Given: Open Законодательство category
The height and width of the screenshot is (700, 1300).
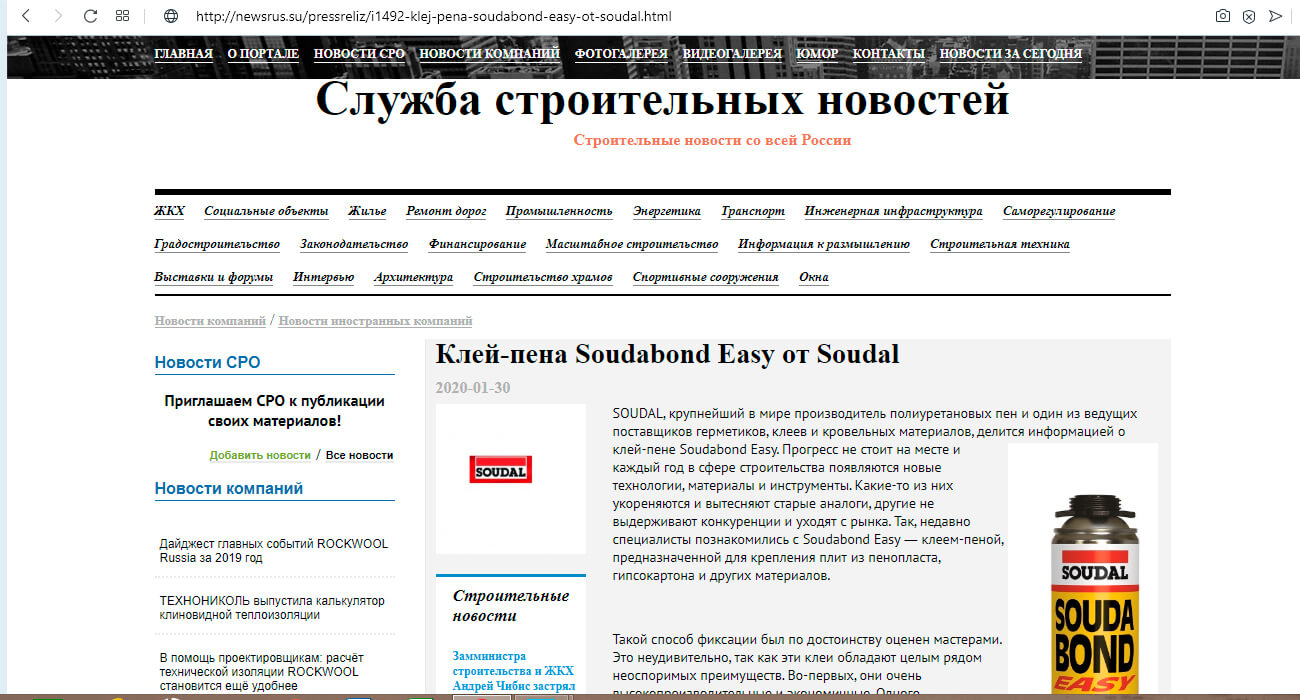Looking at the screenshot, I should tap(354, 244).
